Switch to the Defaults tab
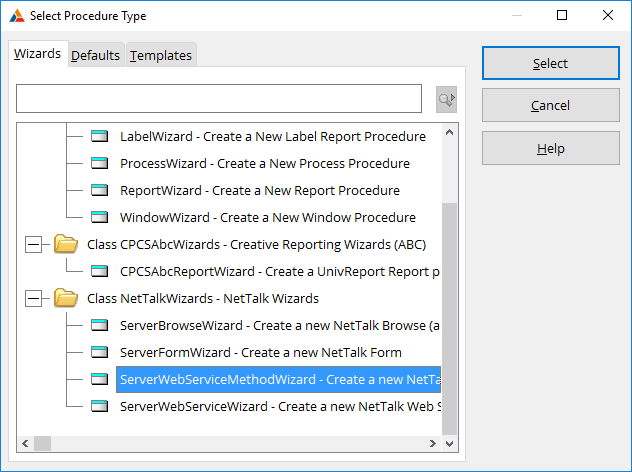This screenshot has height=472, width=632. (x=95, y=56)
